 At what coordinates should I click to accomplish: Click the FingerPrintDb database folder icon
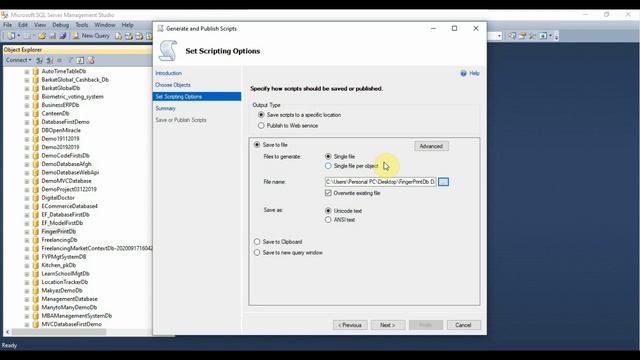(36, 231)
